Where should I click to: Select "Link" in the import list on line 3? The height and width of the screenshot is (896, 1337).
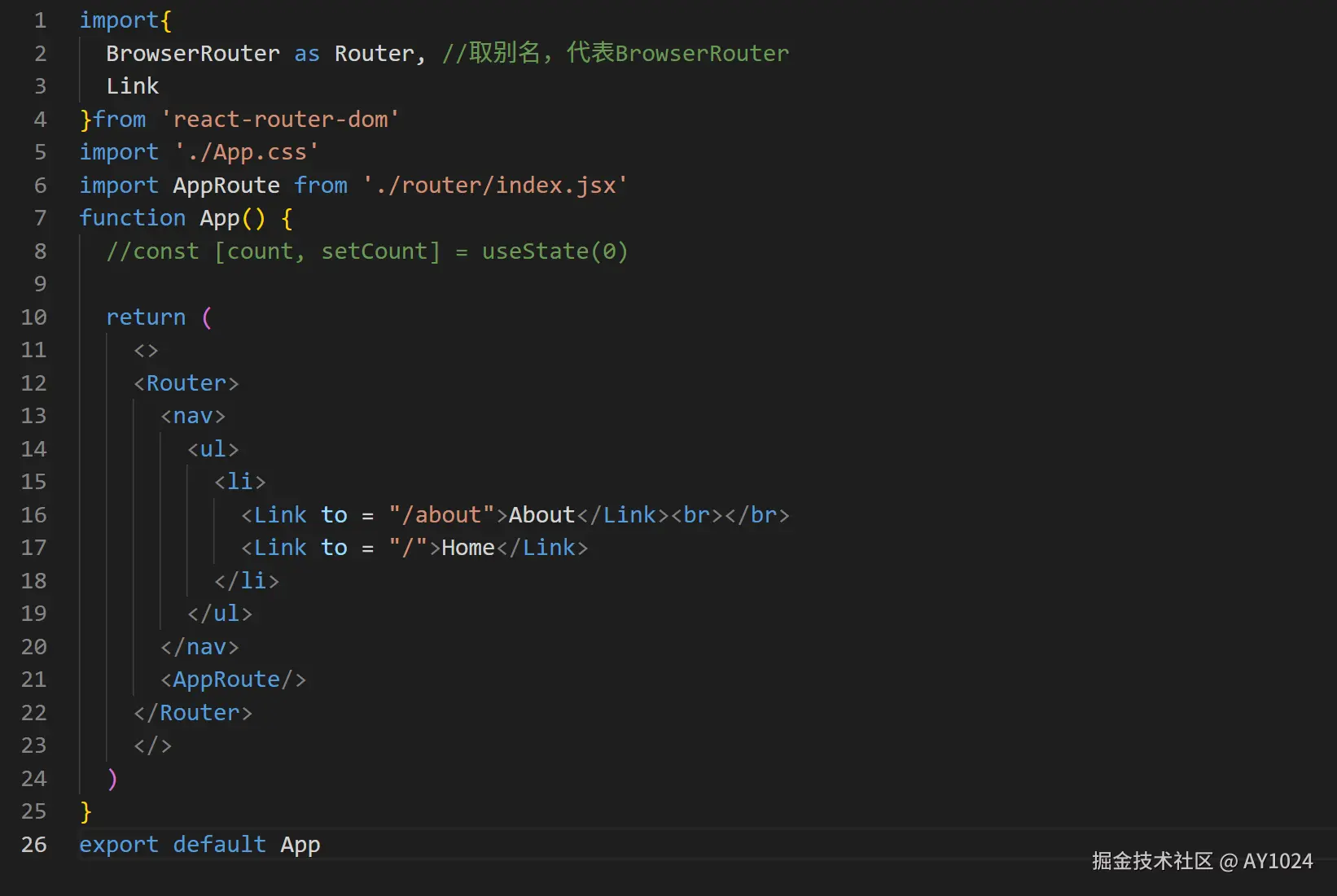click(x=133, y=86)
